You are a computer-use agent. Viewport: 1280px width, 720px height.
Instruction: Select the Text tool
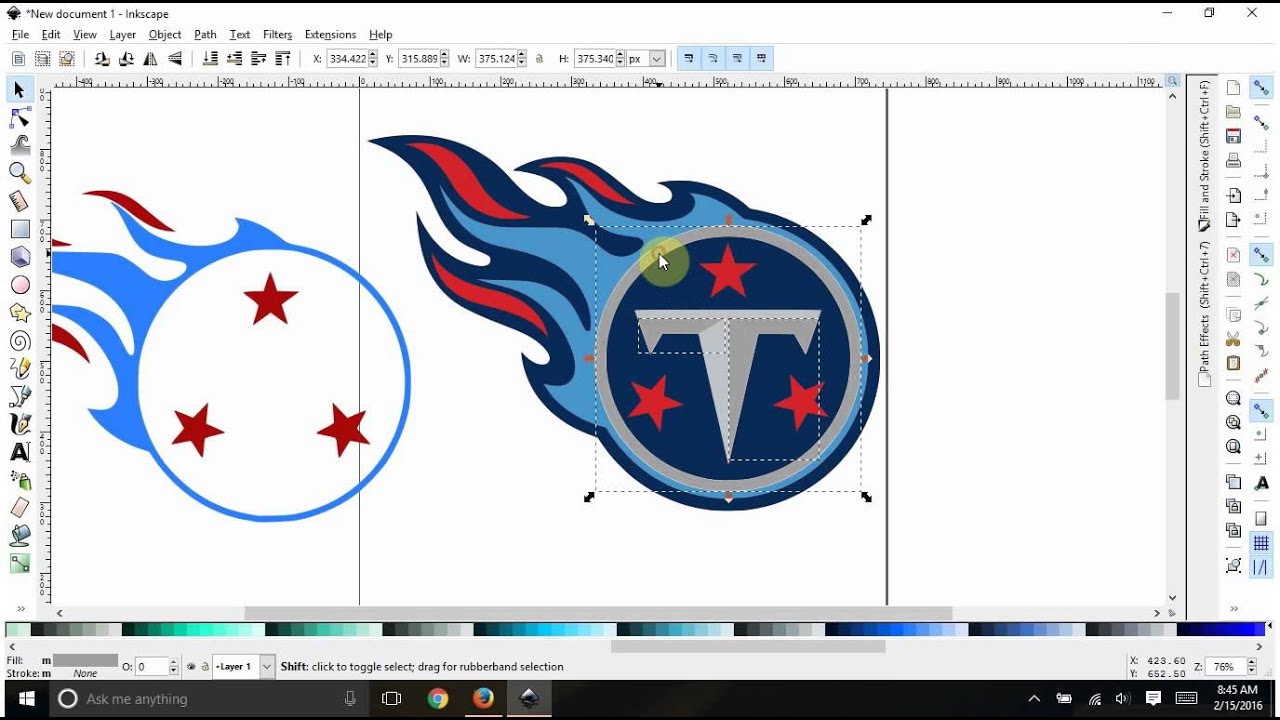(x=19, y=452)
